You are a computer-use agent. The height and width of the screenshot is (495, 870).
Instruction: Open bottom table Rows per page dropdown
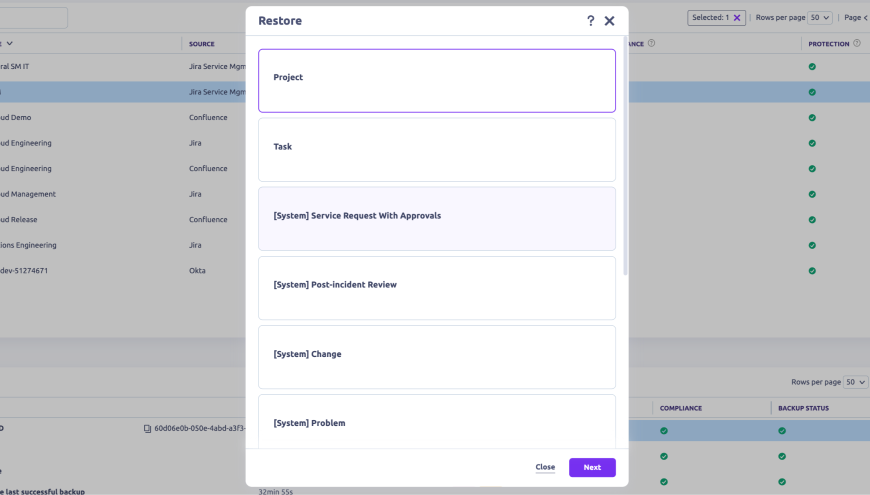tap(856, 382)
